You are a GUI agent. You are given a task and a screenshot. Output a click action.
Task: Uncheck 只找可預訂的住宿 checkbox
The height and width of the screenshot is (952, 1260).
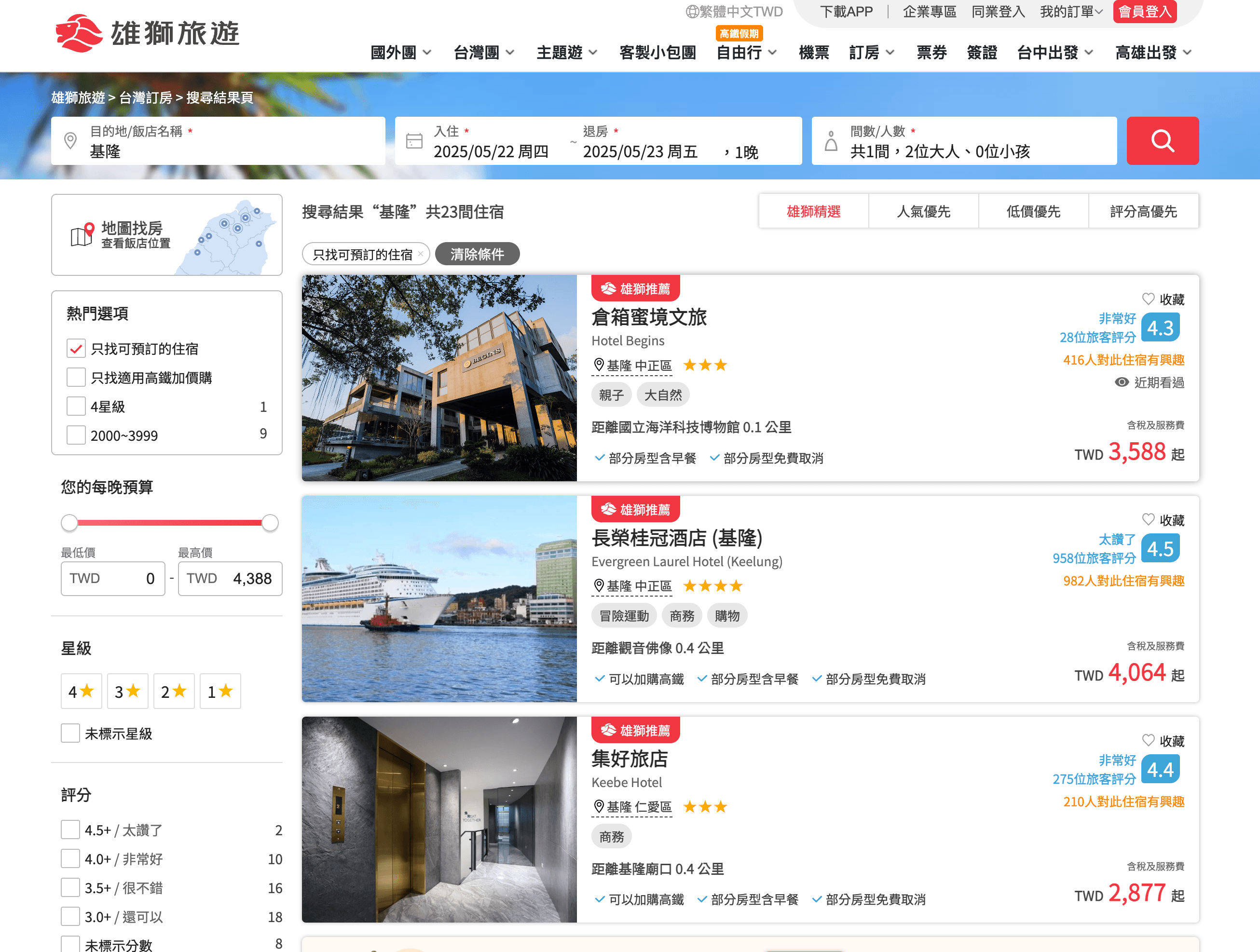[x=76, y=349]
